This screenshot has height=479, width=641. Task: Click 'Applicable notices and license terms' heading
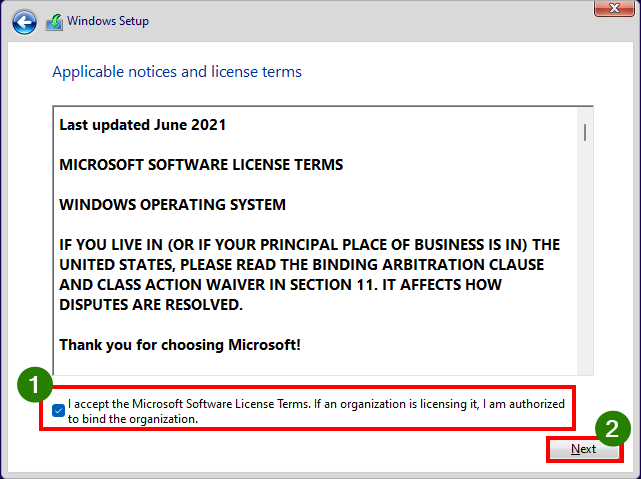pos(177,72)
